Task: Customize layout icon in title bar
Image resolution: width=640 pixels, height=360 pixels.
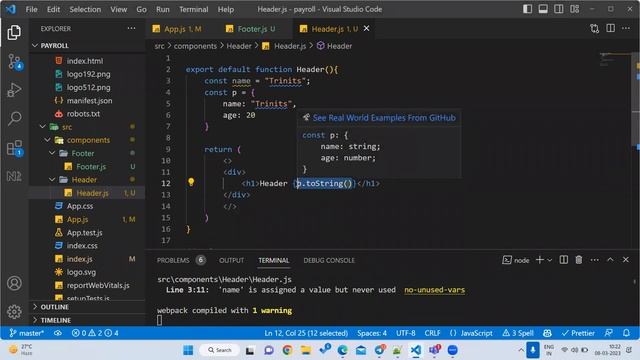Action: tap(575, 9)
